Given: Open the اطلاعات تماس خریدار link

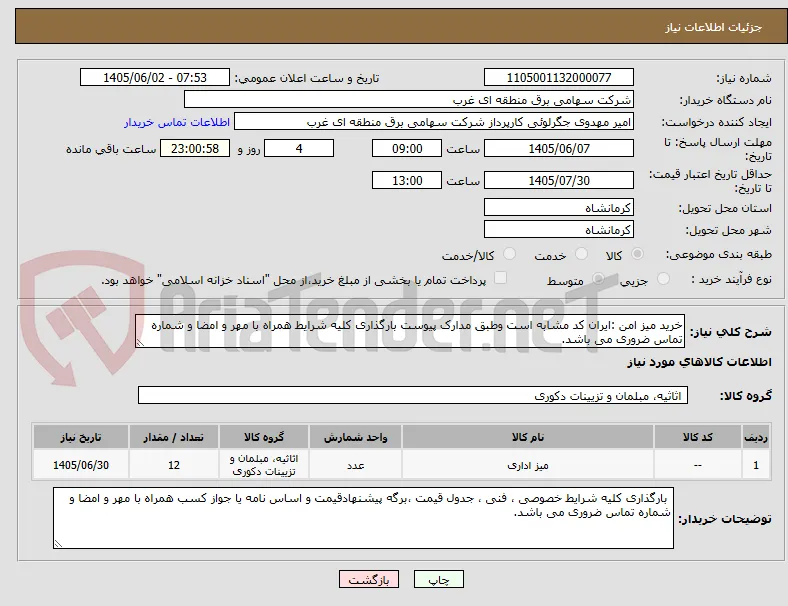Looking at the screenshot, I should click(177, 122).
